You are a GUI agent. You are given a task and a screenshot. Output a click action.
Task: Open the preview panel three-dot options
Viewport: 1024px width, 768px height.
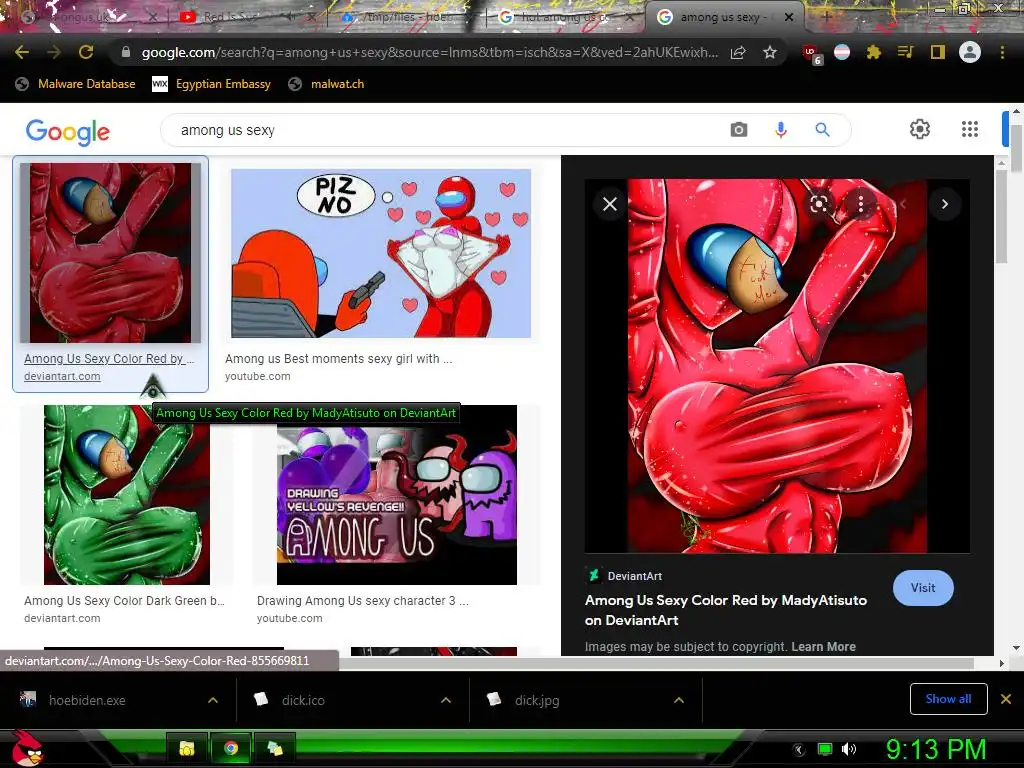click(x=861, y=204)
